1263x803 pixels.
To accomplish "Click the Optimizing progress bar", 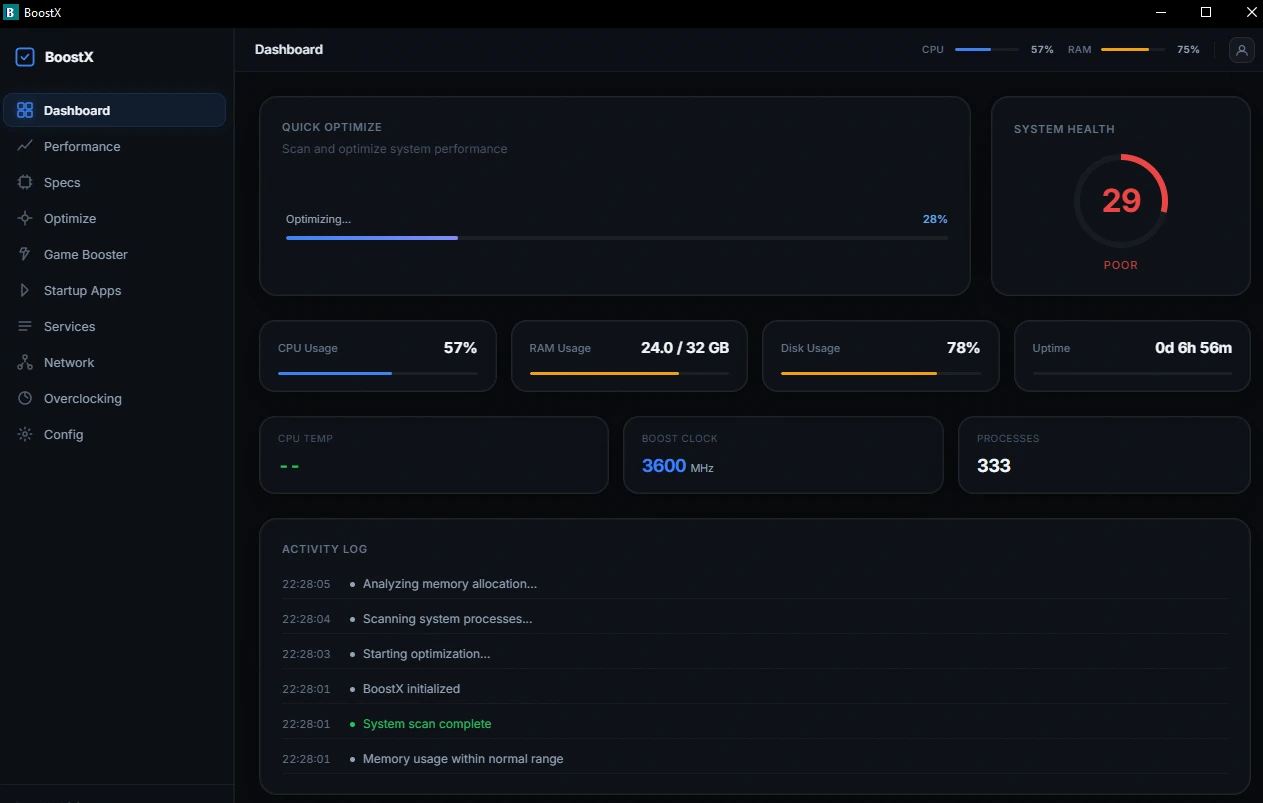I will coord(617,238).
